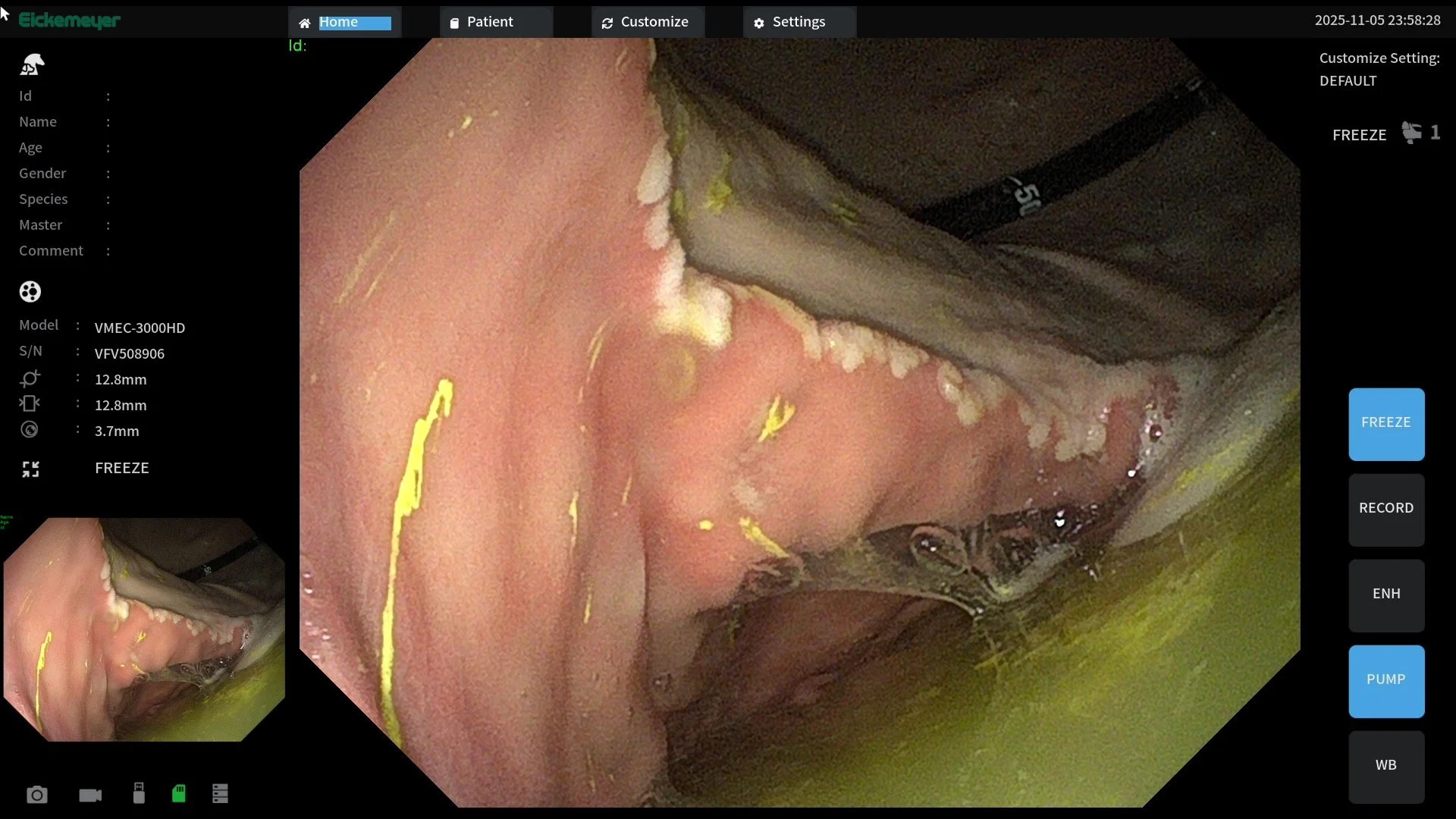The width and height of the screenshot is (1456, 819).
Task: Click the working channel lens icon
Action: 30,430
